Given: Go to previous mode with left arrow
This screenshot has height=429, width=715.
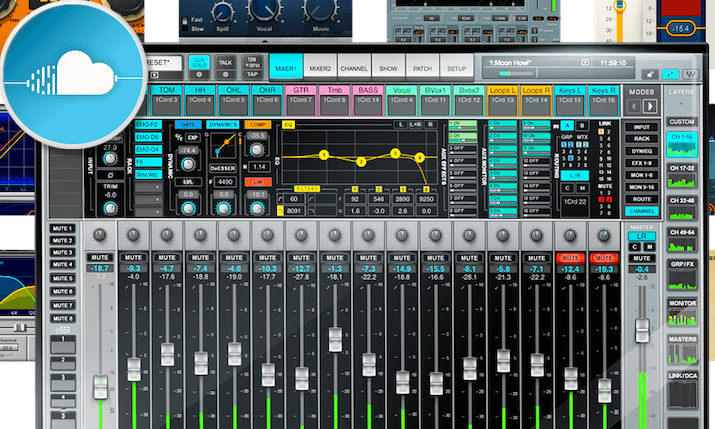Looking at the screenshot, I should click(633, 106).
